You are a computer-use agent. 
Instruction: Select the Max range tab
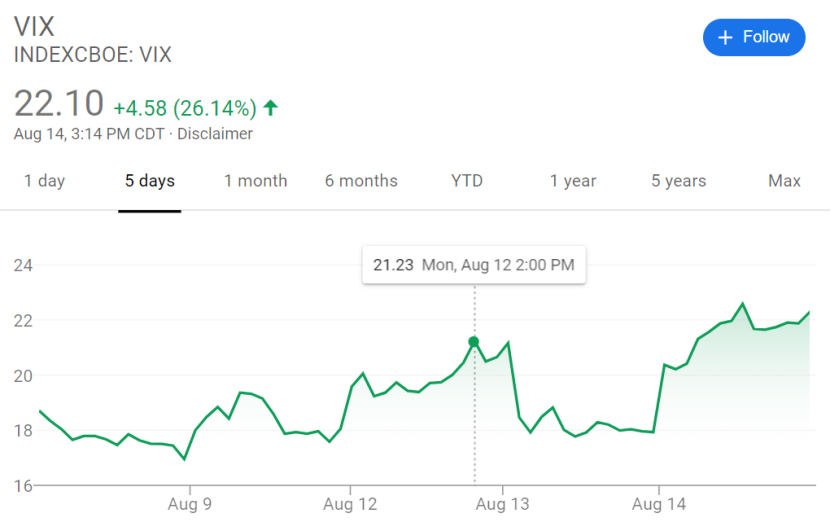tap(785, 181)
